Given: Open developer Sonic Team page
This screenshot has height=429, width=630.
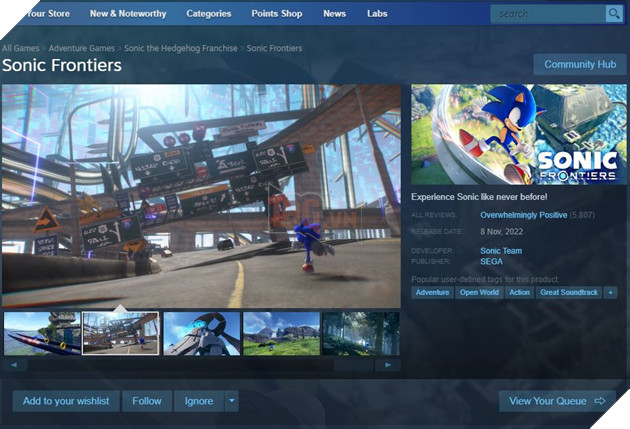Looking at the screenshot, I should (x=501, y=251).
